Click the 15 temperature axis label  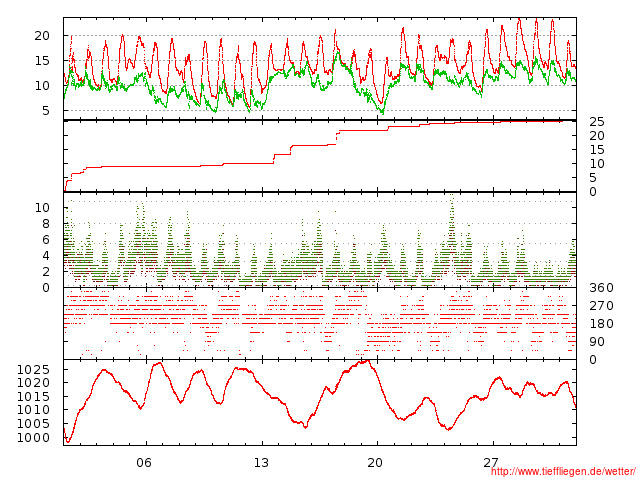pos(42,61)
